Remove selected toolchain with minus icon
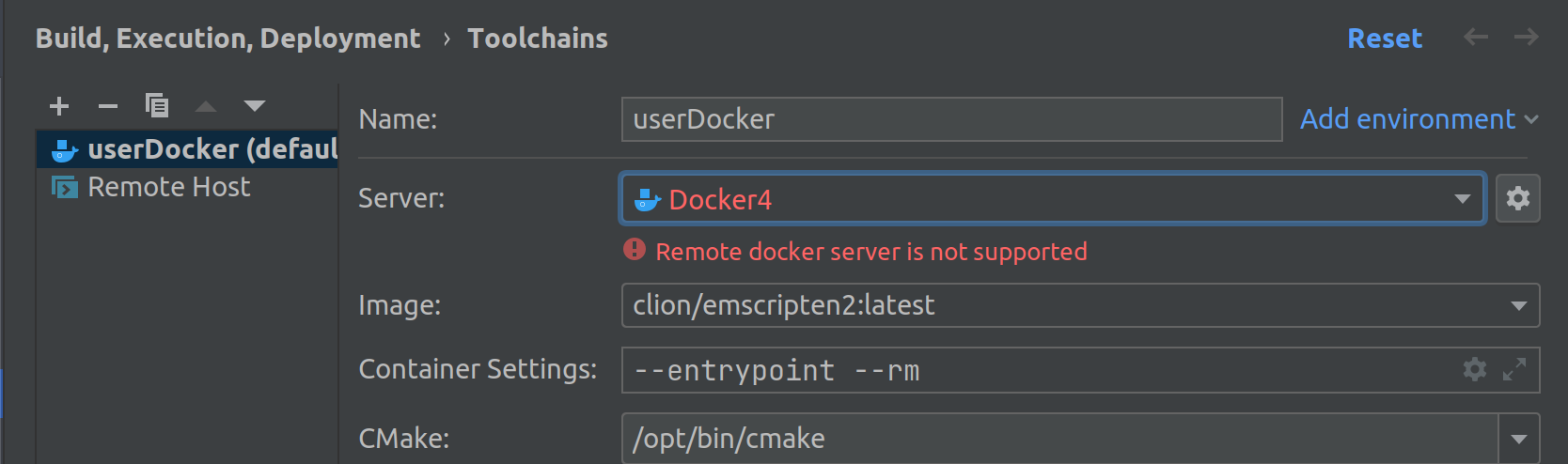 (x=108, y=106)
